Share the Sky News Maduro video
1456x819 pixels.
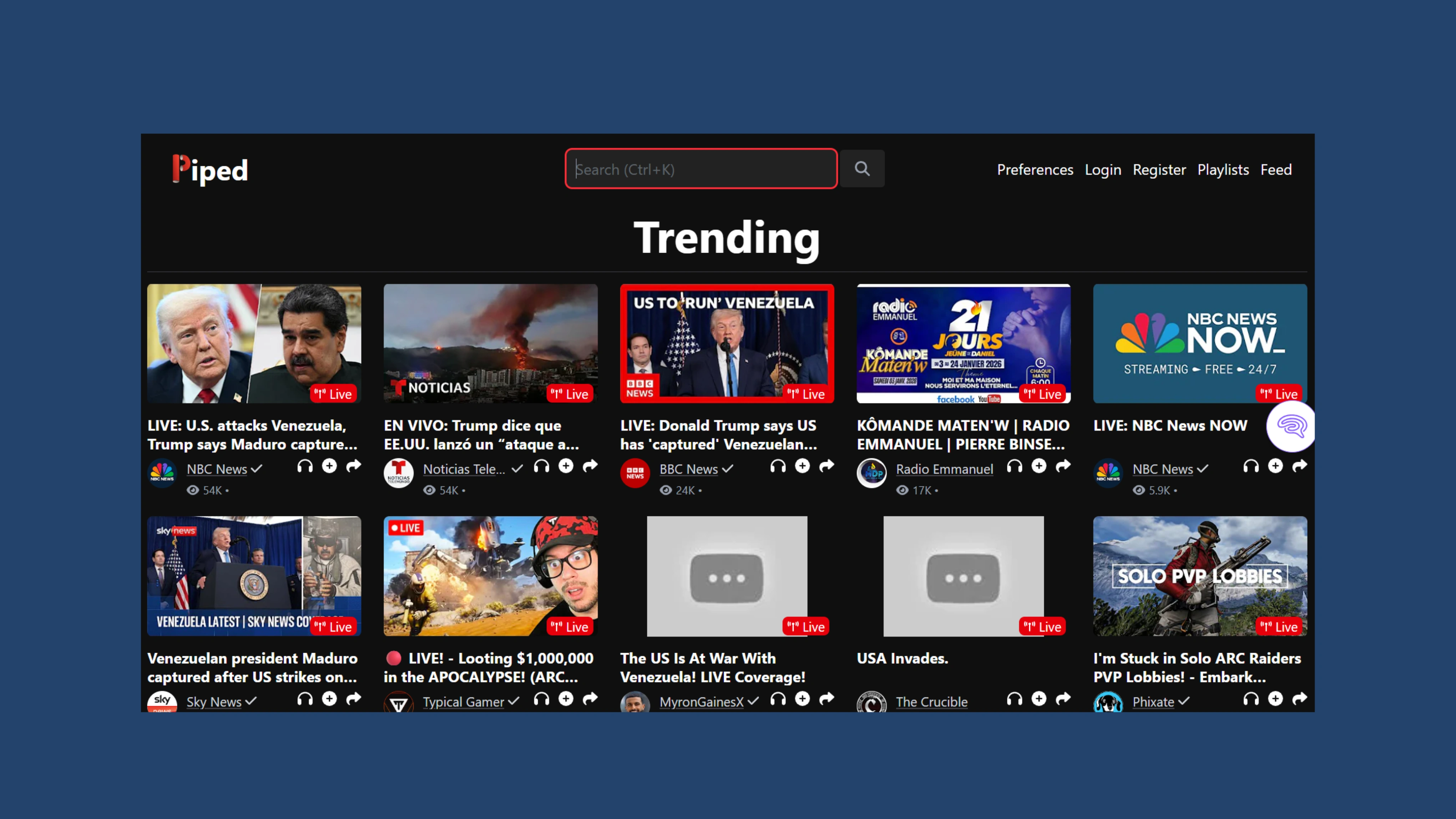[354, 699]
